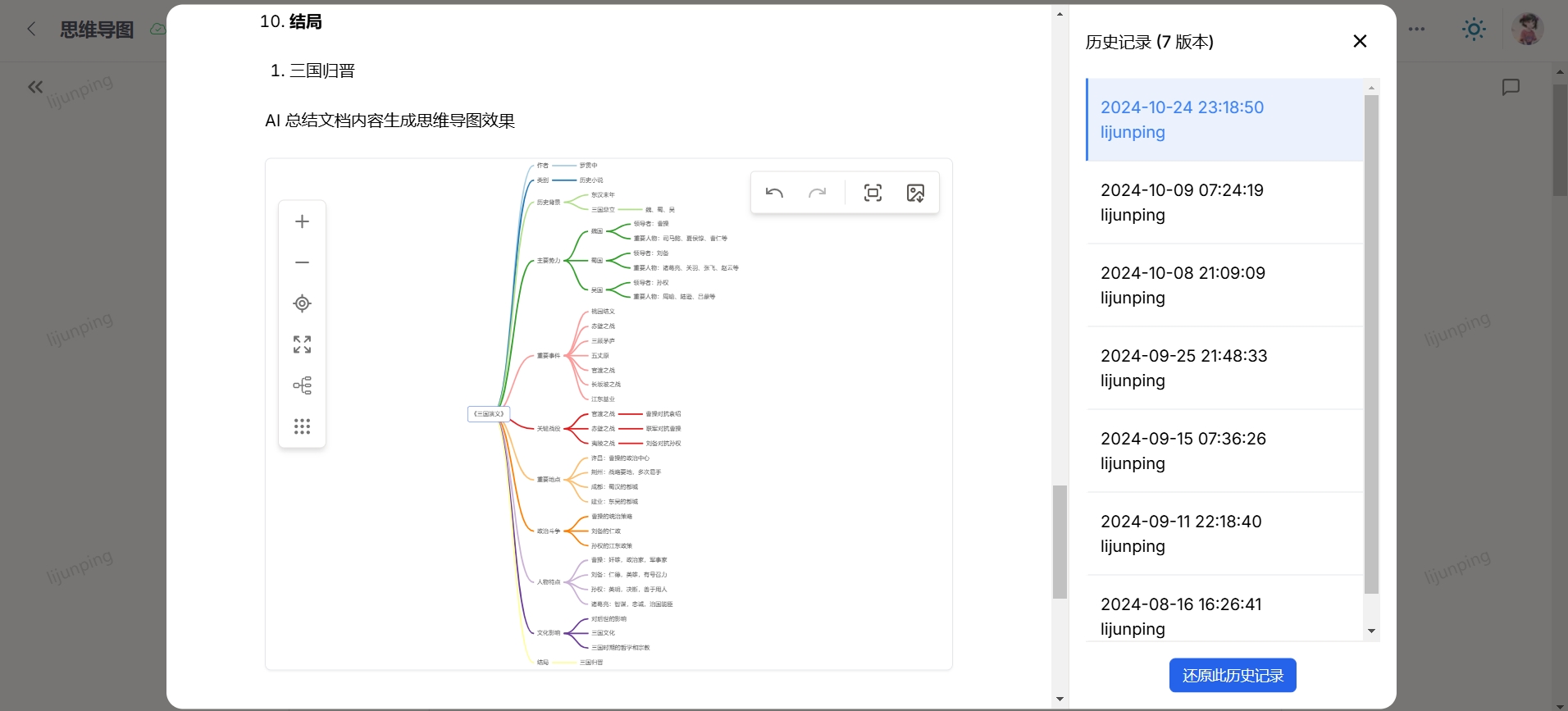Click the history list scroll down arrow
1568x711 pixels.
1371,631
